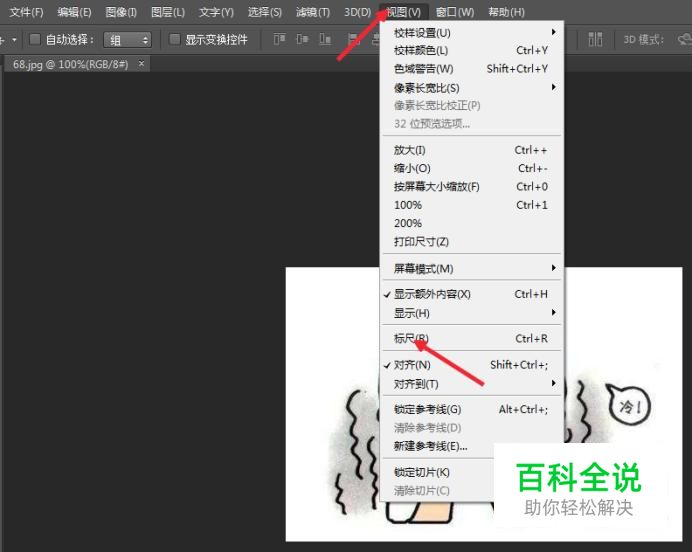The width and height of the screenshot is (692, 552).
Task: Expand the 校样设置(U) submenu
Action: click(471, 33)
